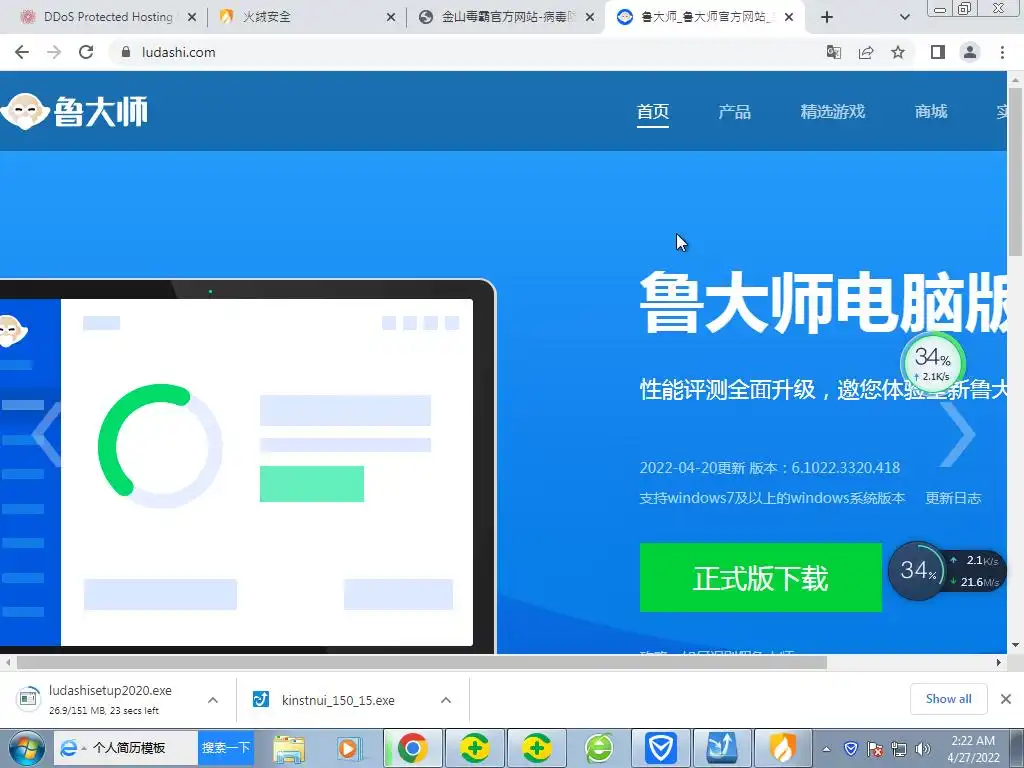Click the padlock site info icon
The height and width of the screenshot is (768, 1024).
click(x=126, y=52)
